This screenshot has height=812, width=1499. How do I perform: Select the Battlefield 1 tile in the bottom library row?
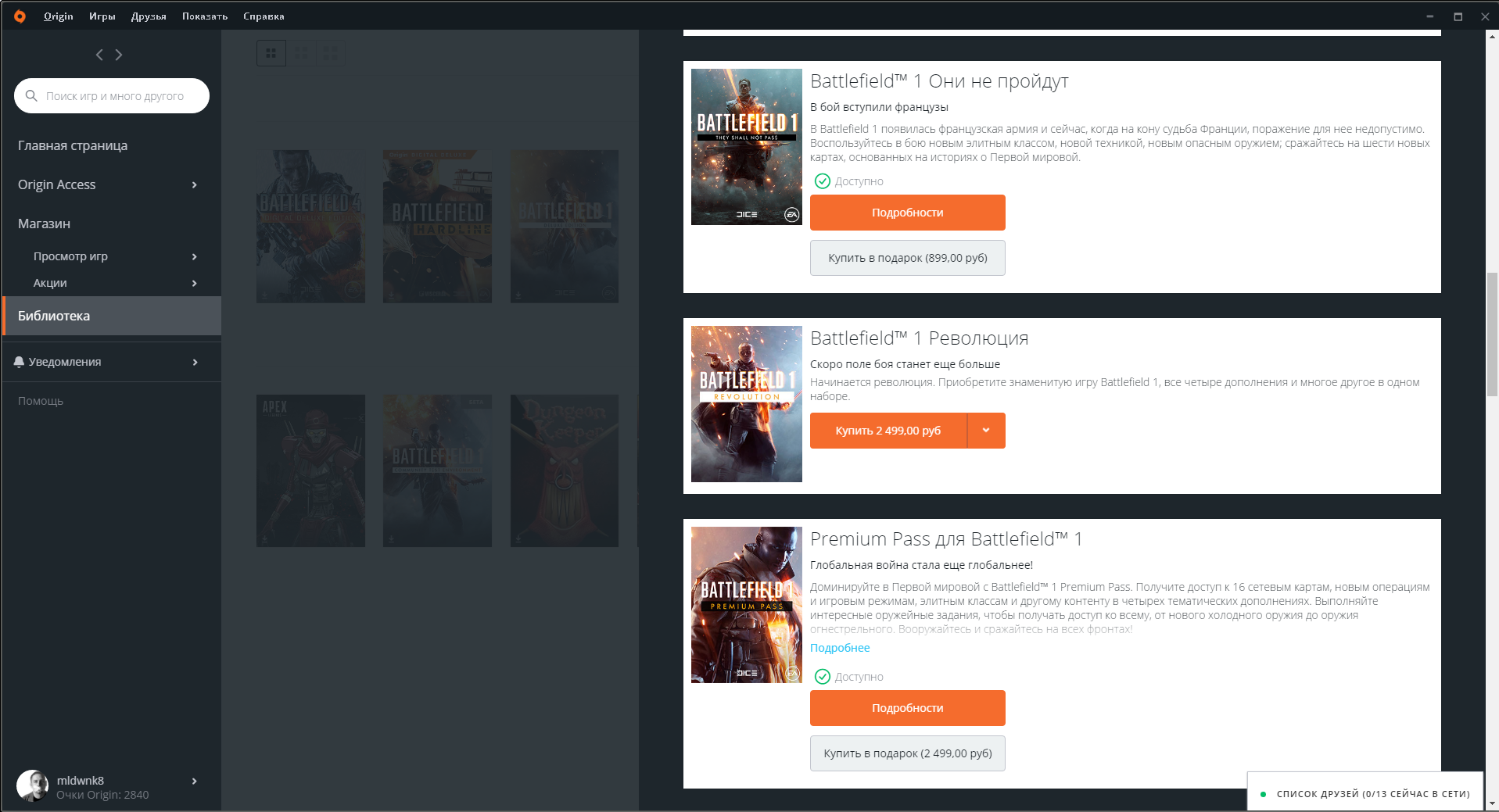tap(437, 470)
